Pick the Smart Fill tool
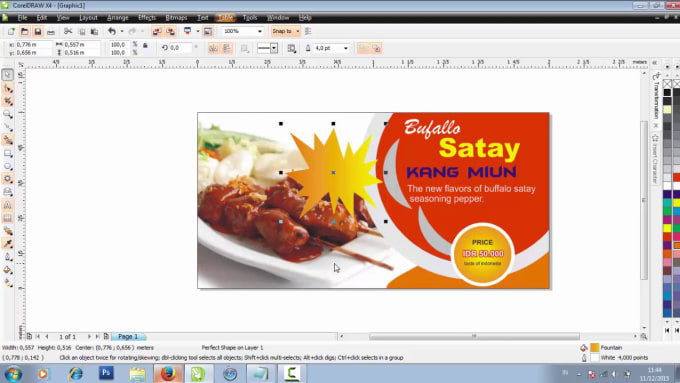Viewport: 680px width, 383px height. click(7, 140)
